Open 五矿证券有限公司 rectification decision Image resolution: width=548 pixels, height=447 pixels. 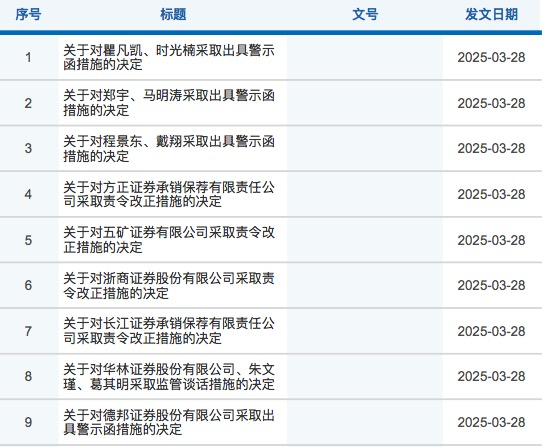tap(169, 240)
